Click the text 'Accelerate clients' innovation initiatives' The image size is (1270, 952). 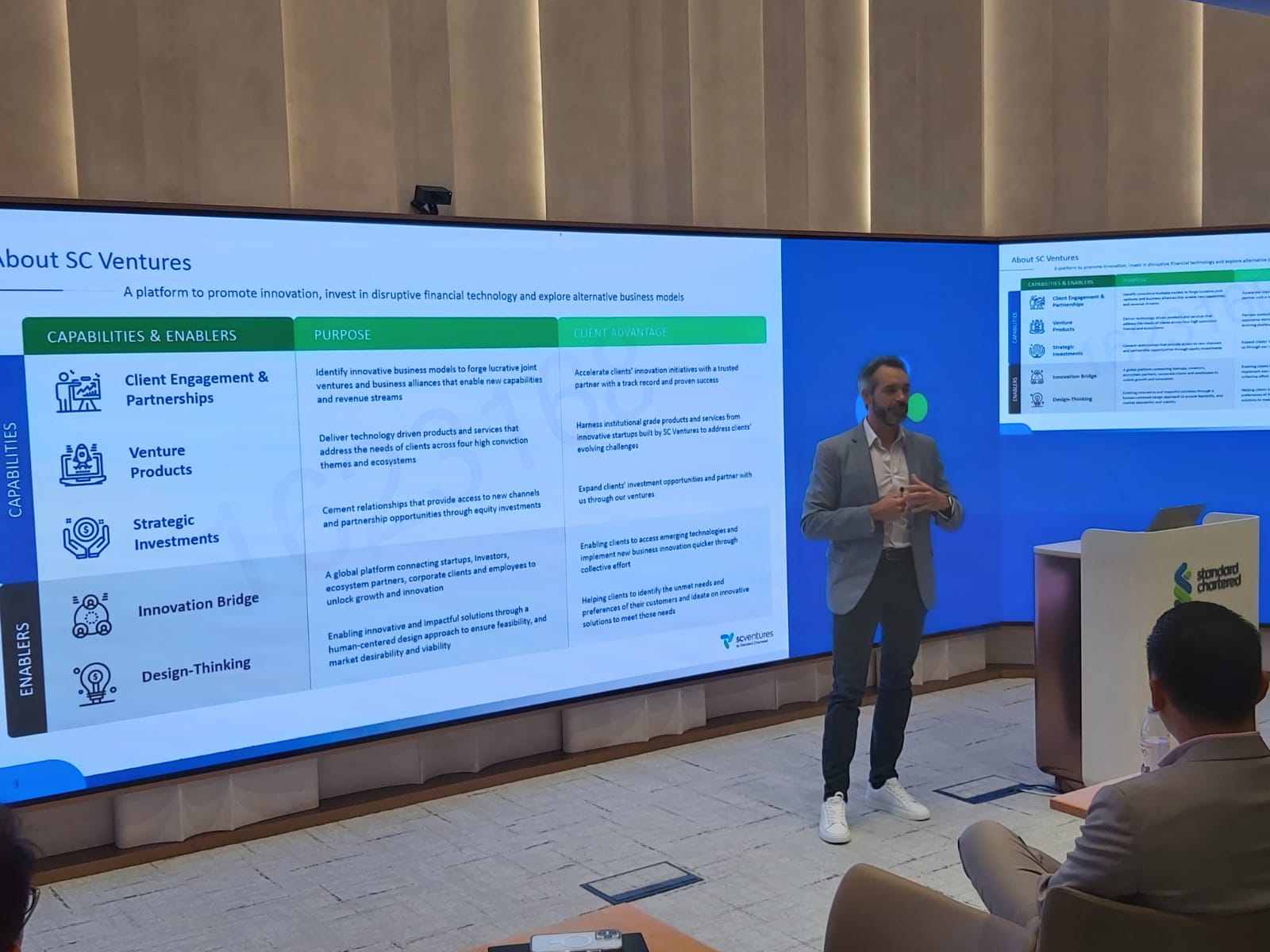pyautogui.click(x=644, y=370)
